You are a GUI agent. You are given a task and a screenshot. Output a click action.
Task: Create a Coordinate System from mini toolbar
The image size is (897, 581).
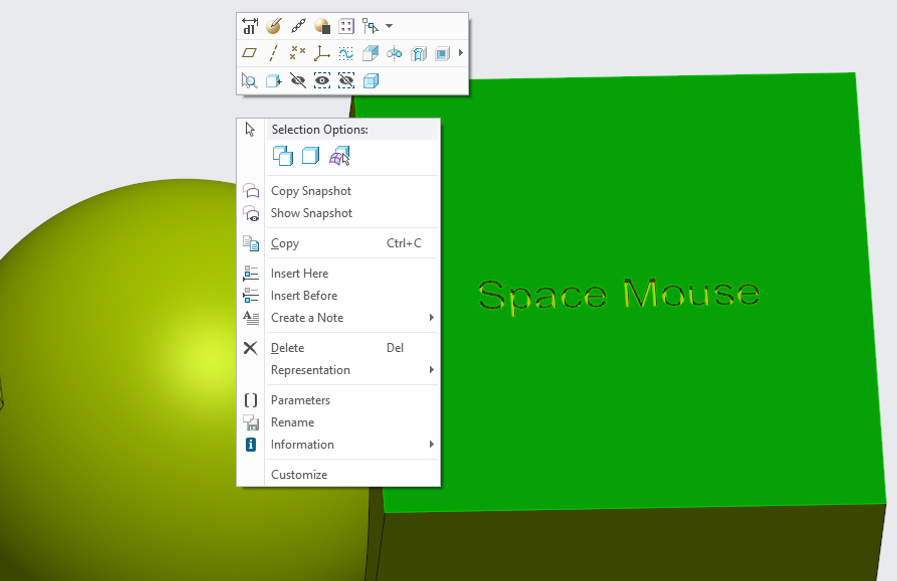(322, 53)
